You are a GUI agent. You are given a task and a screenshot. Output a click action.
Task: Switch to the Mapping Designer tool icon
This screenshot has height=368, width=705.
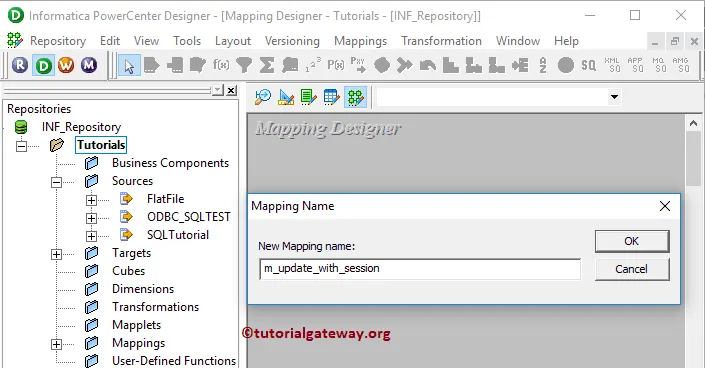pos(356,97)
